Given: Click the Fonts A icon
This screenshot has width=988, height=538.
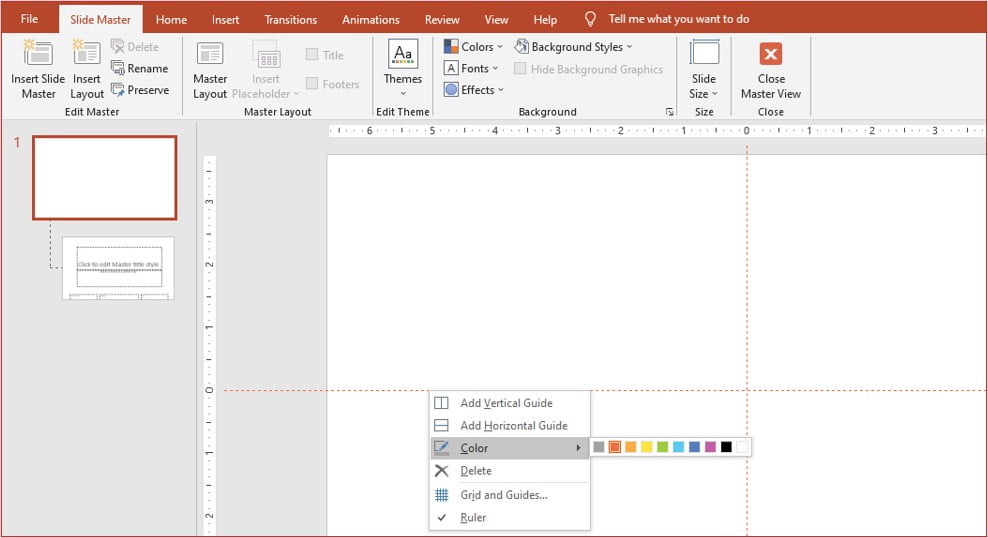Looking at the screenshot, I should (x=451, y=68).
